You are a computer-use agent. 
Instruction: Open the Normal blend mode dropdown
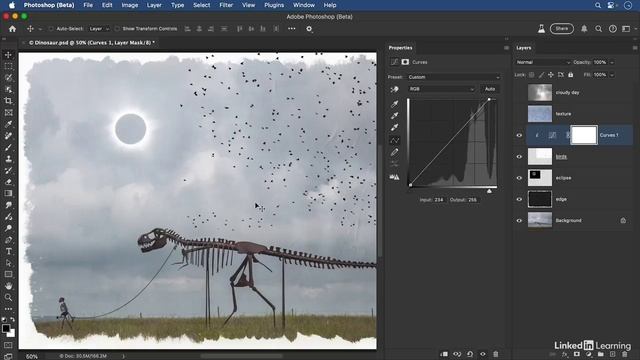pos(542,62)
